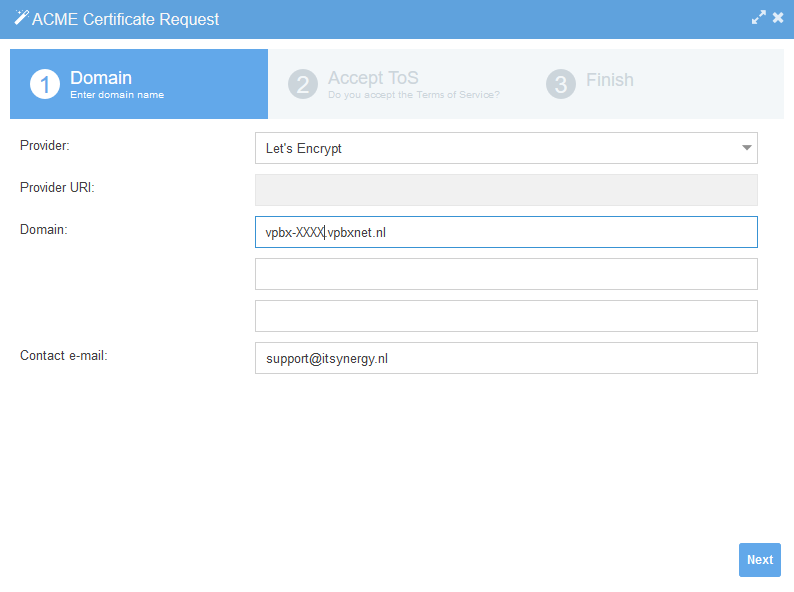This screenshot has width=794, height=592.
Task: Click the "Contact e-mail:" label
Action: click(64, 356)
